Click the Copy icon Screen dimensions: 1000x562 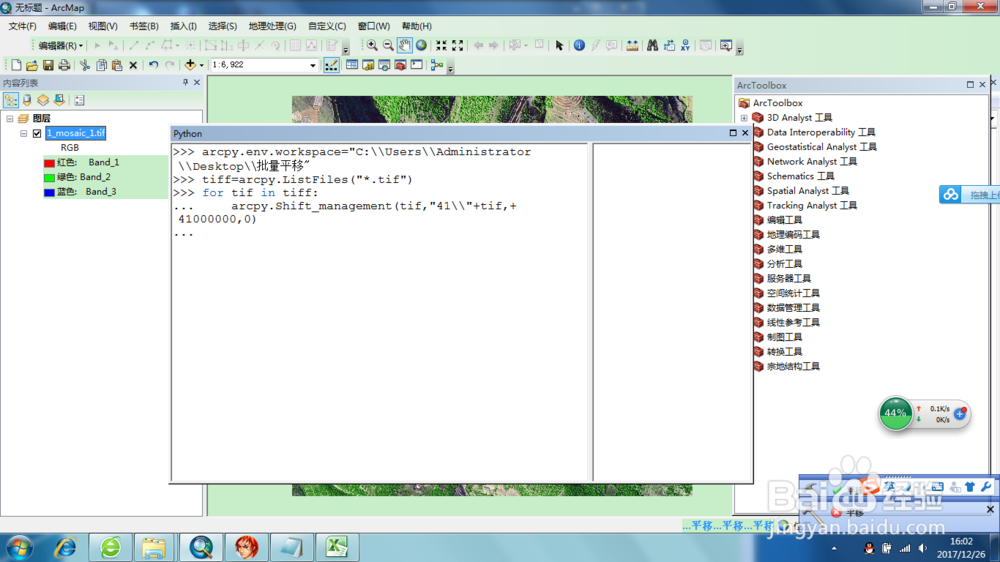pos(101,65)
